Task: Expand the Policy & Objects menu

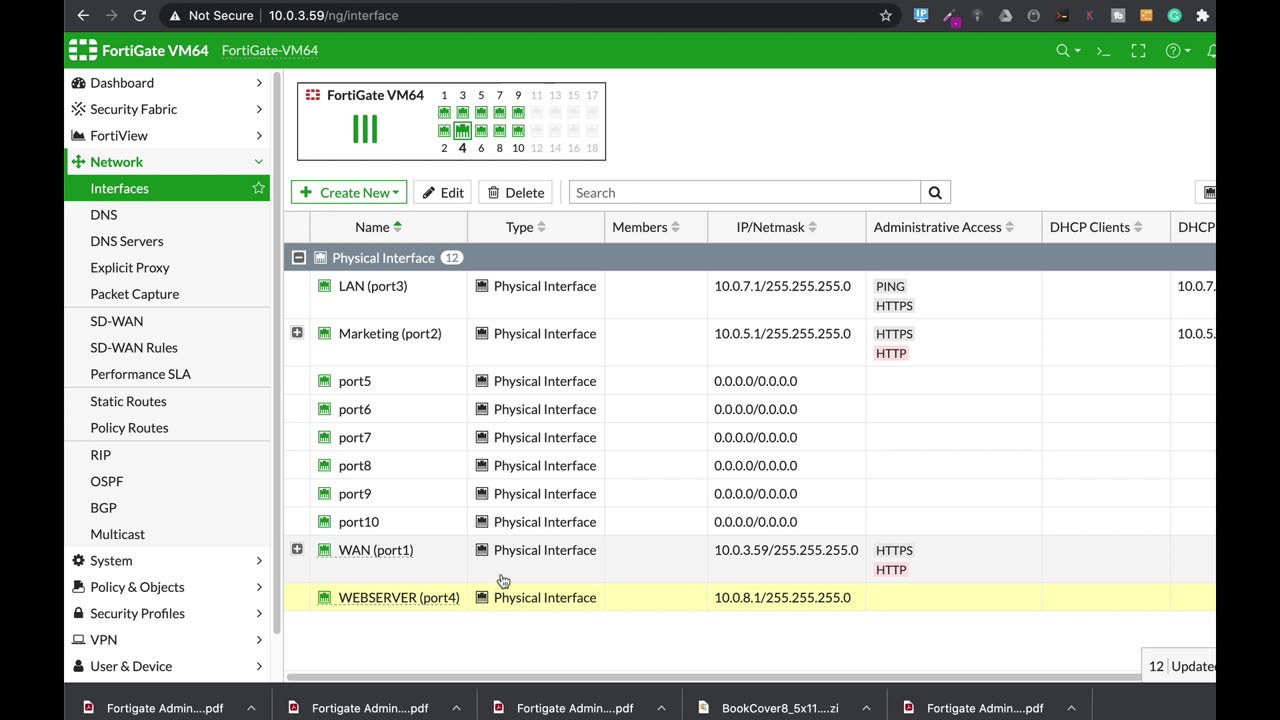Action: pyautogui.click(x=258, y=587)
